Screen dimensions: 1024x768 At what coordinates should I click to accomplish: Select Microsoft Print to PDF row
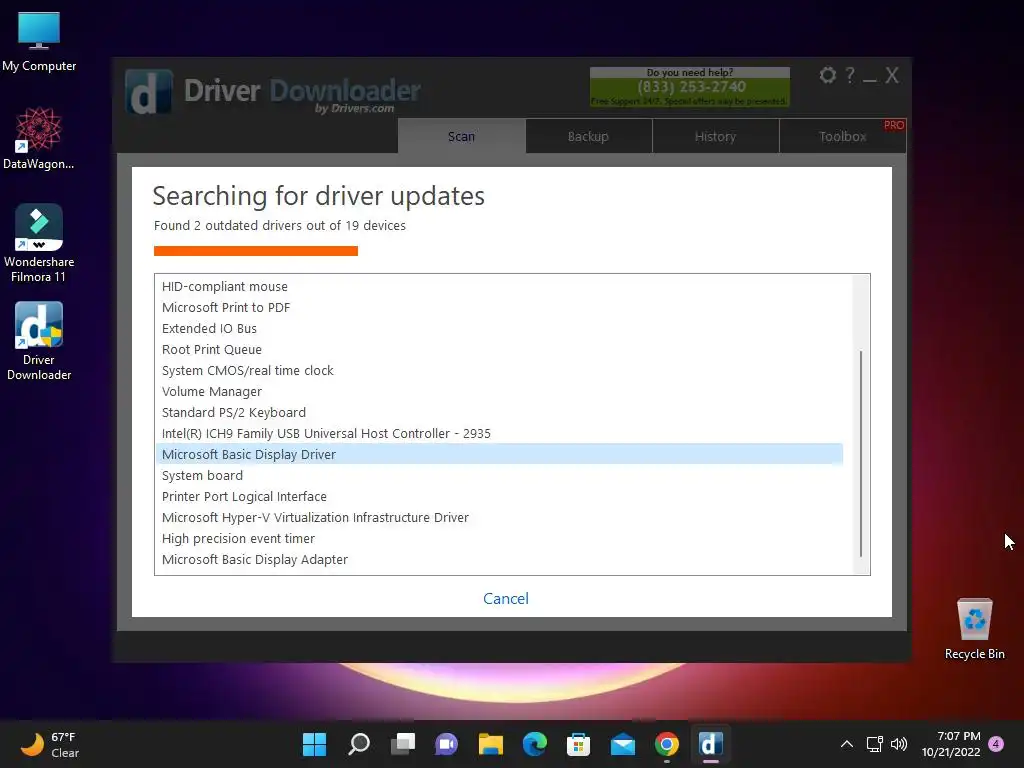pyautogui.click(x=500, y=307)
